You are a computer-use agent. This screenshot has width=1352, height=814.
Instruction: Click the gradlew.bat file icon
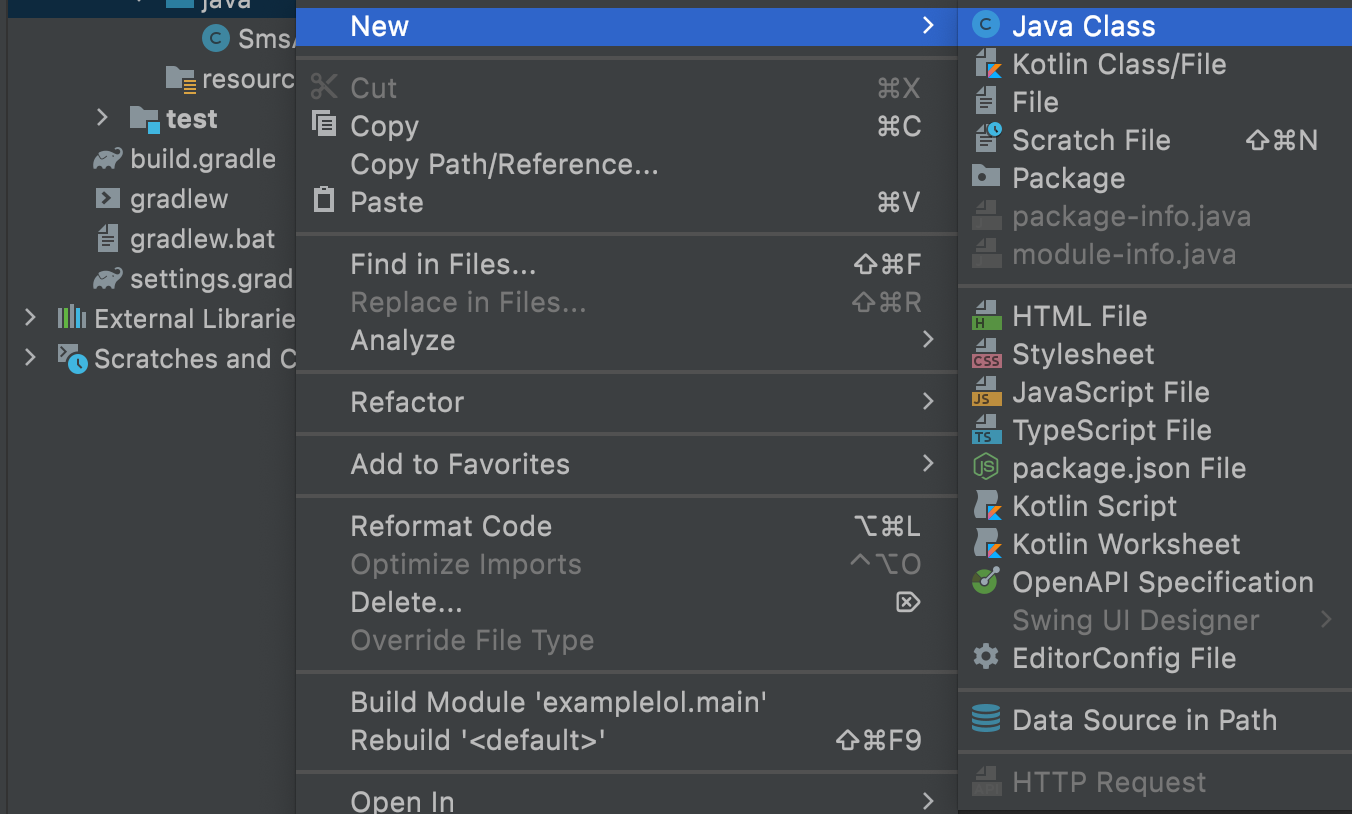click(108, 238)
